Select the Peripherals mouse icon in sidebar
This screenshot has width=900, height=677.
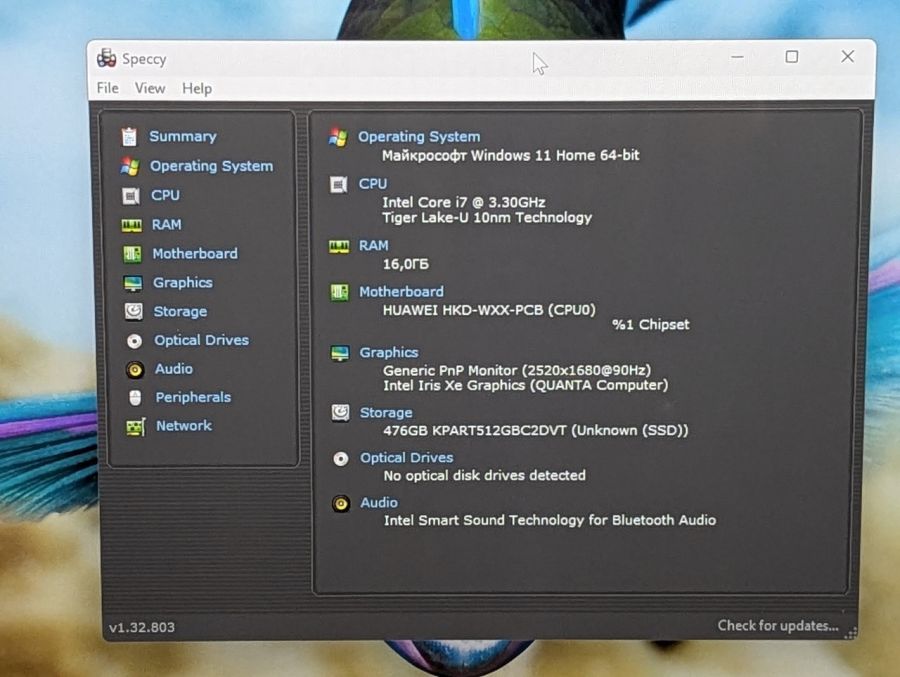(135, 397)
